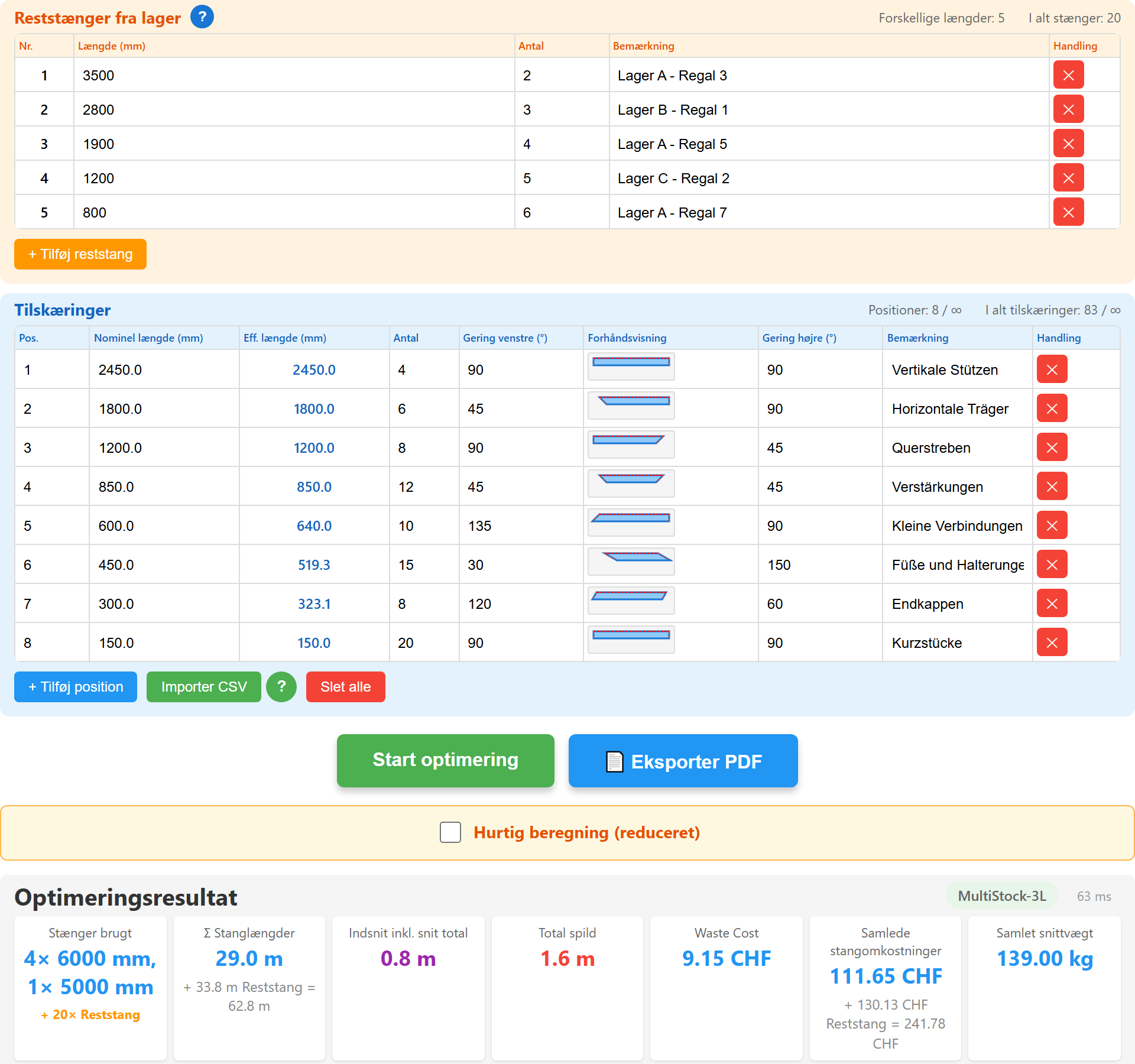Click Importer CSV button
The width and height of the screenshot is (1135, 1064).
coord(204,687)
